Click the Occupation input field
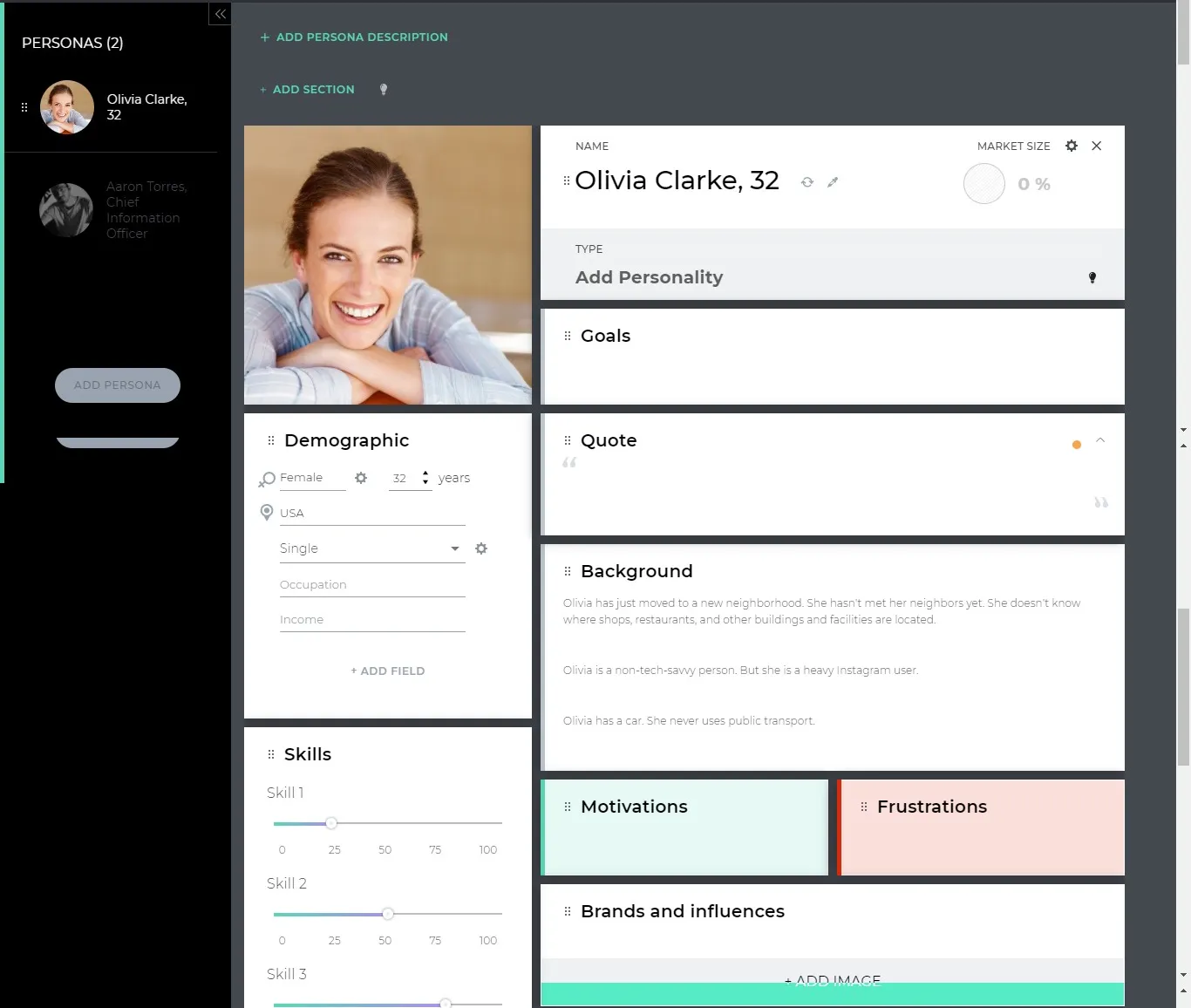This screenshot has width=1191, height=1008. click(372, 585)
